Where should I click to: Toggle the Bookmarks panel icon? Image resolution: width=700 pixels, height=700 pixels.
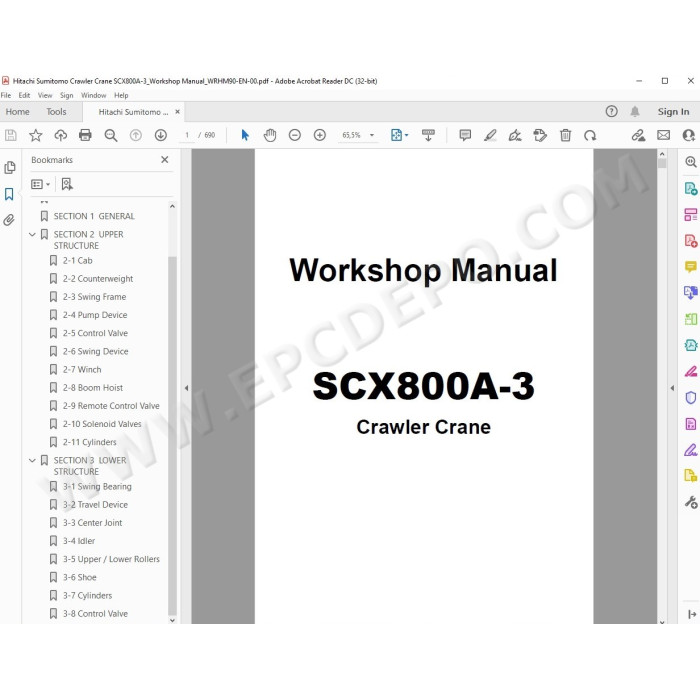click(x=9, y=194)
